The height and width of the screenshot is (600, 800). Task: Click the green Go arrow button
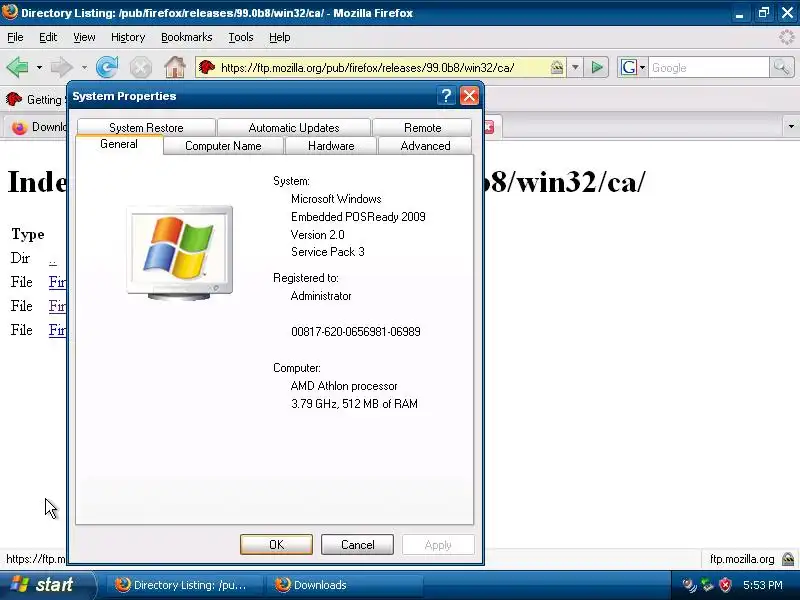click(x=597, y=67)
